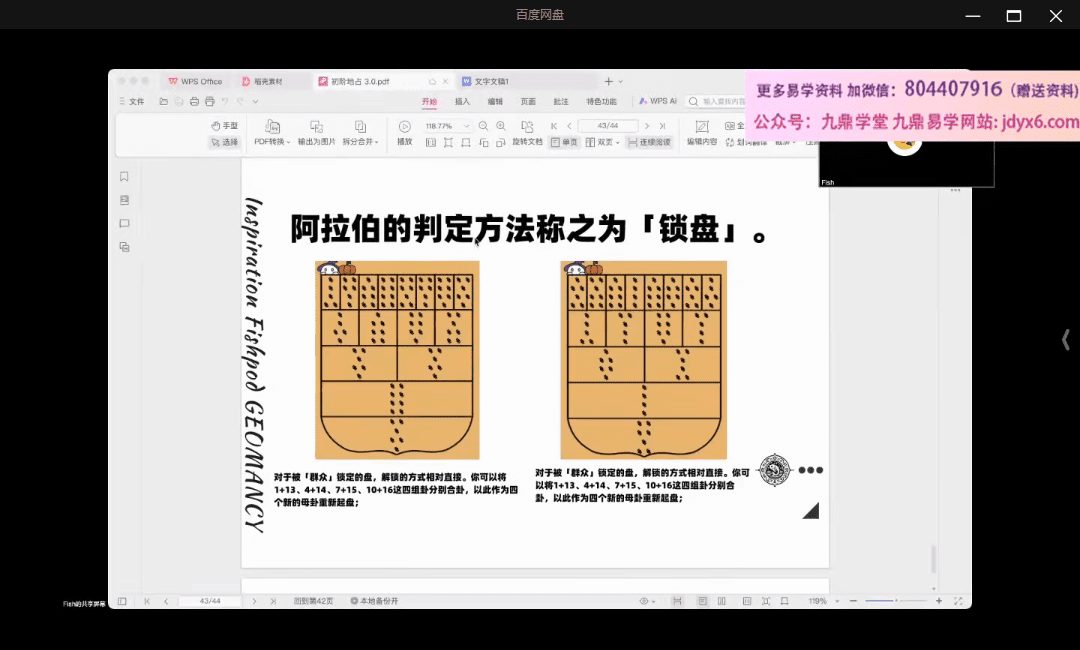The width and height of the screenshot is (1080, 650).
Task: Toggle Single Page (单页) view
Action: (x=565, y=142)
